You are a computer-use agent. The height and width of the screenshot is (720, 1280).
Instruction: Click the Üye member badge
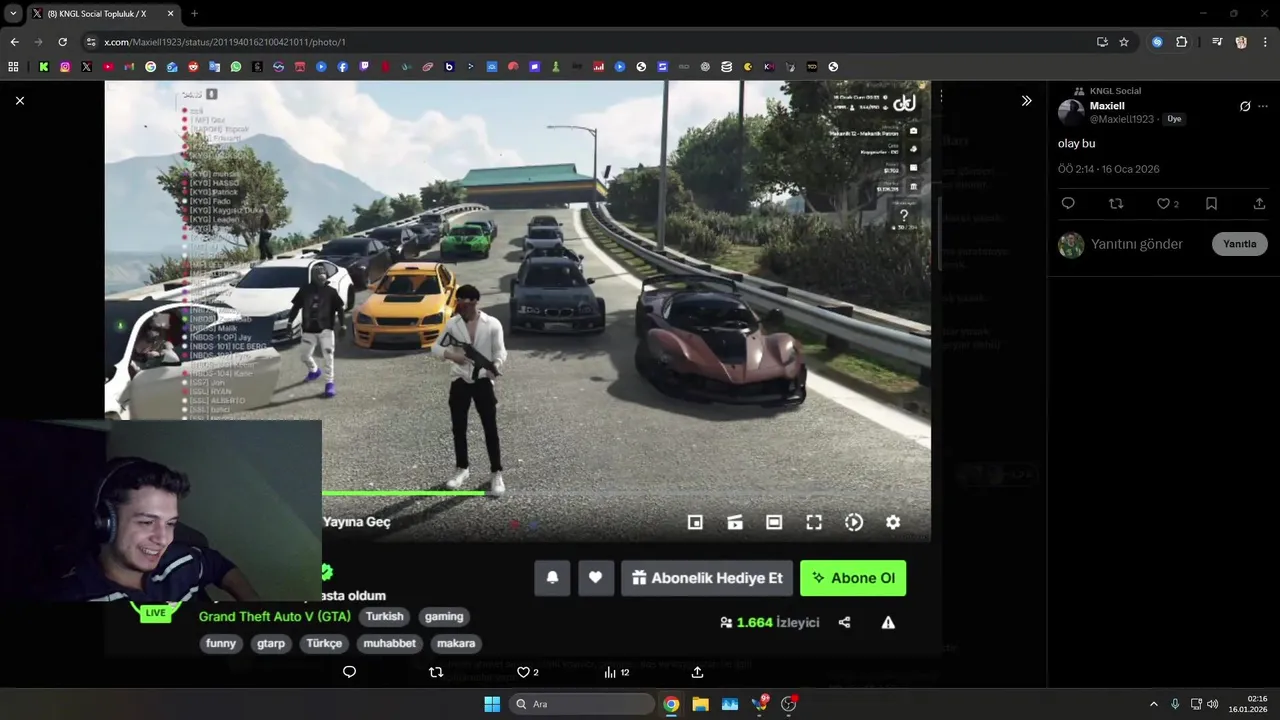click(x=1174, y=119)
